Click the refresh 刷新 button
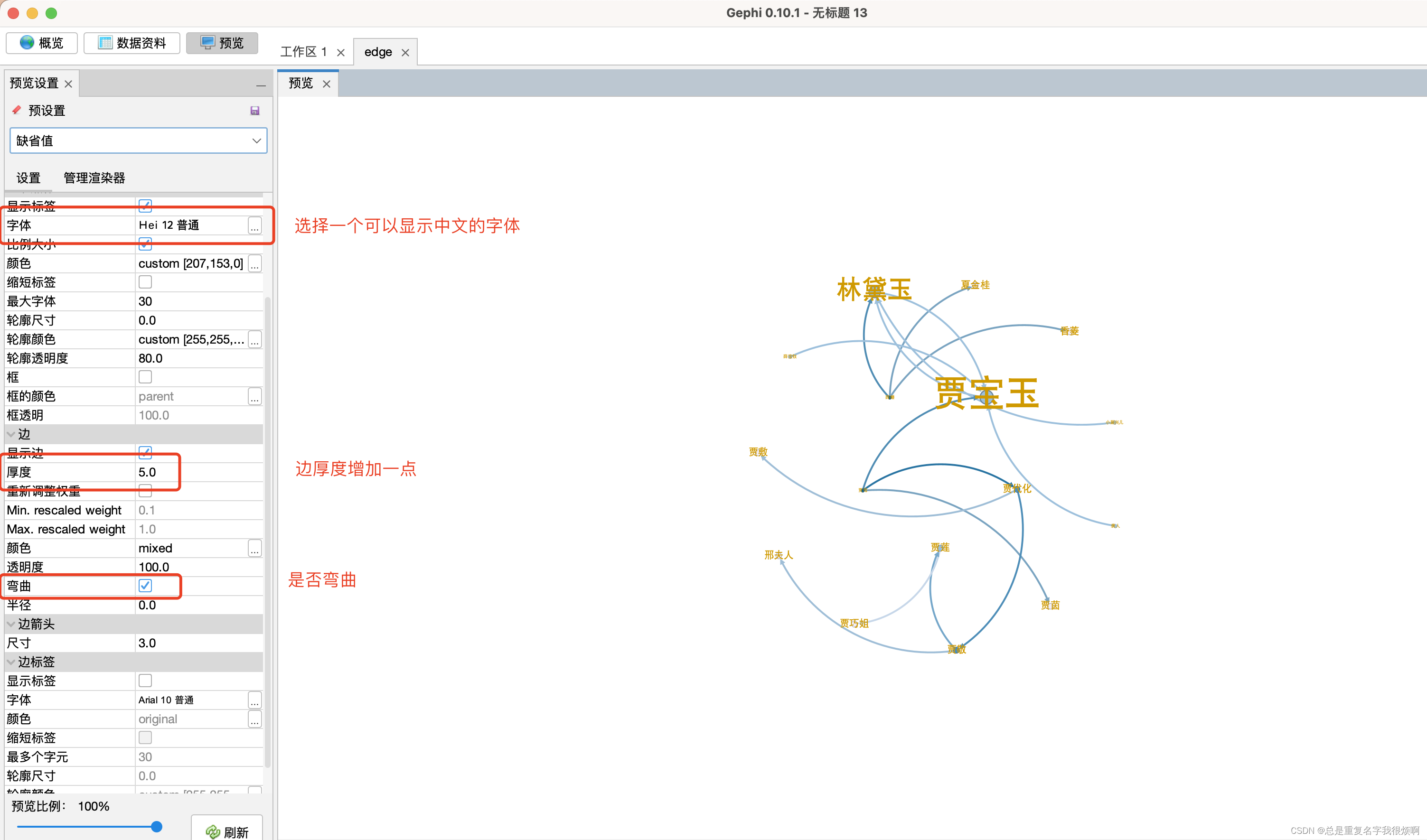The width and height of the screenshot is (1427, 840). [227, 830]
